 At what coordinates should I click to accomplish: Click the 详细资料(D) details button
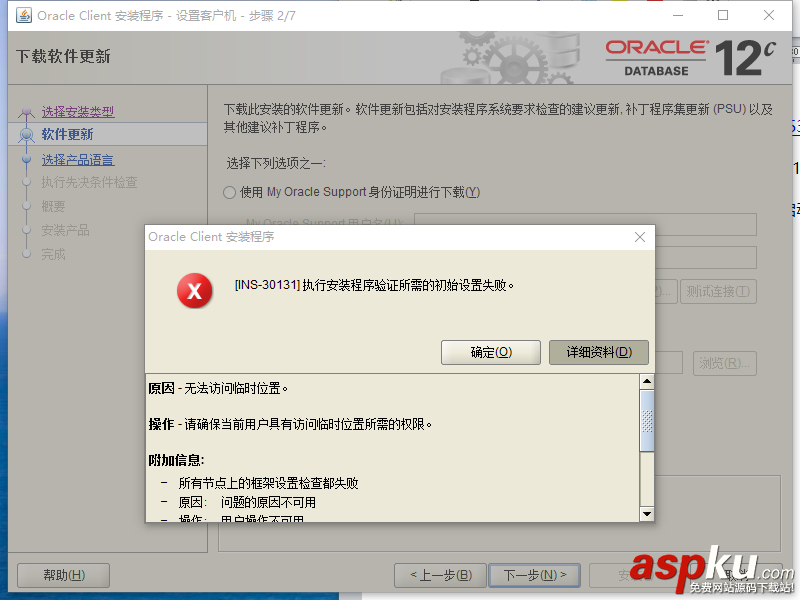point(598,352)
